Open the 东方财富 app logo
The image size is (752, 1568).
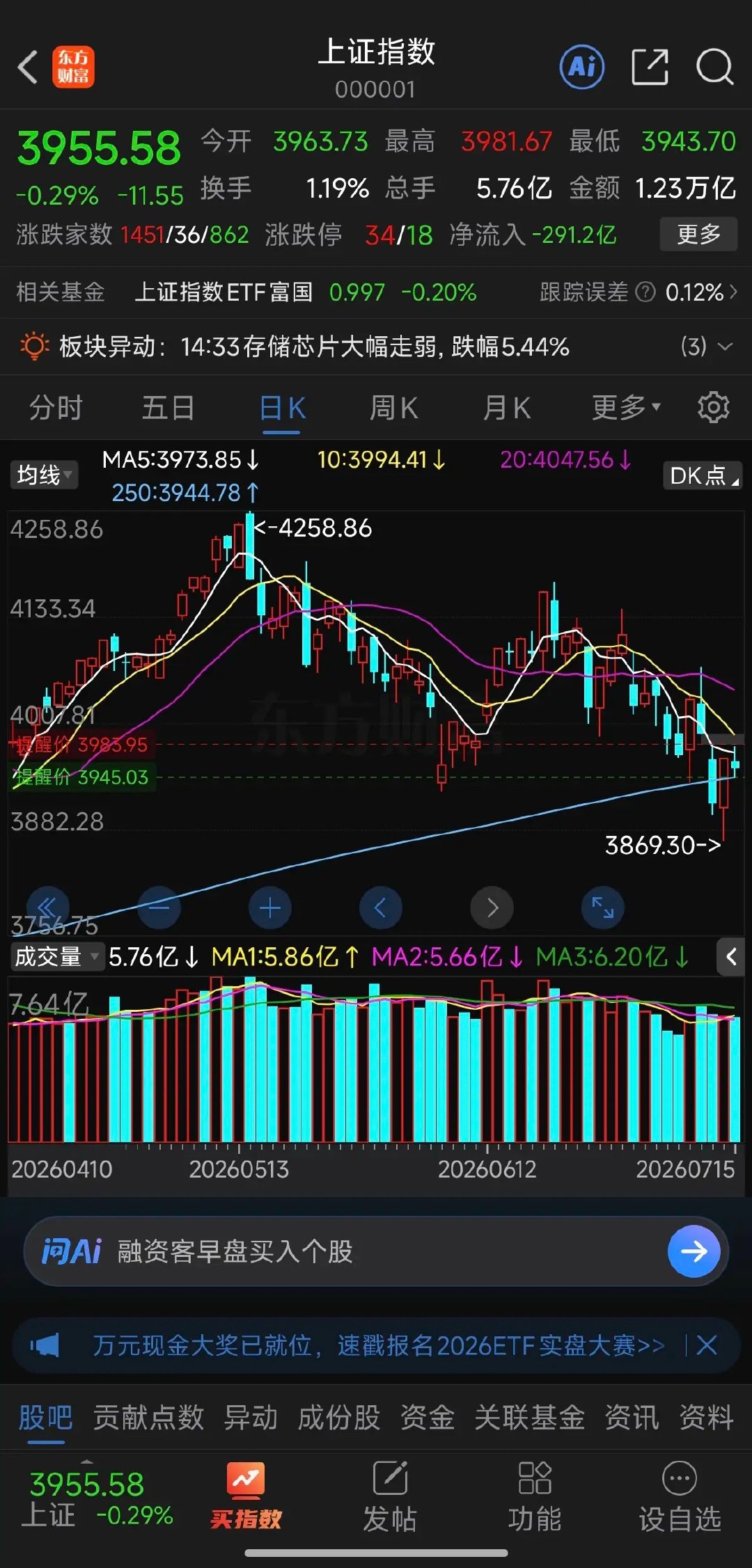click(73, 68)
